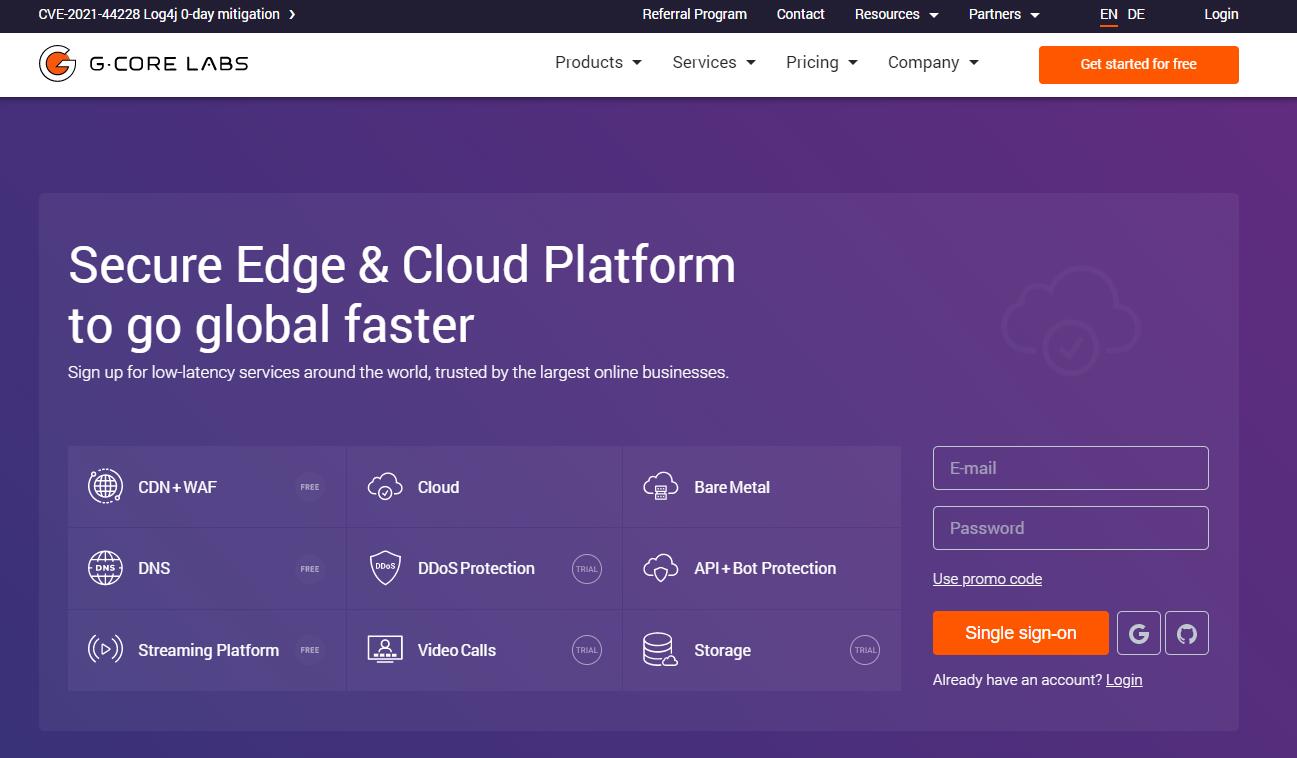Expand the Products dropdown menu

(598, 62)
